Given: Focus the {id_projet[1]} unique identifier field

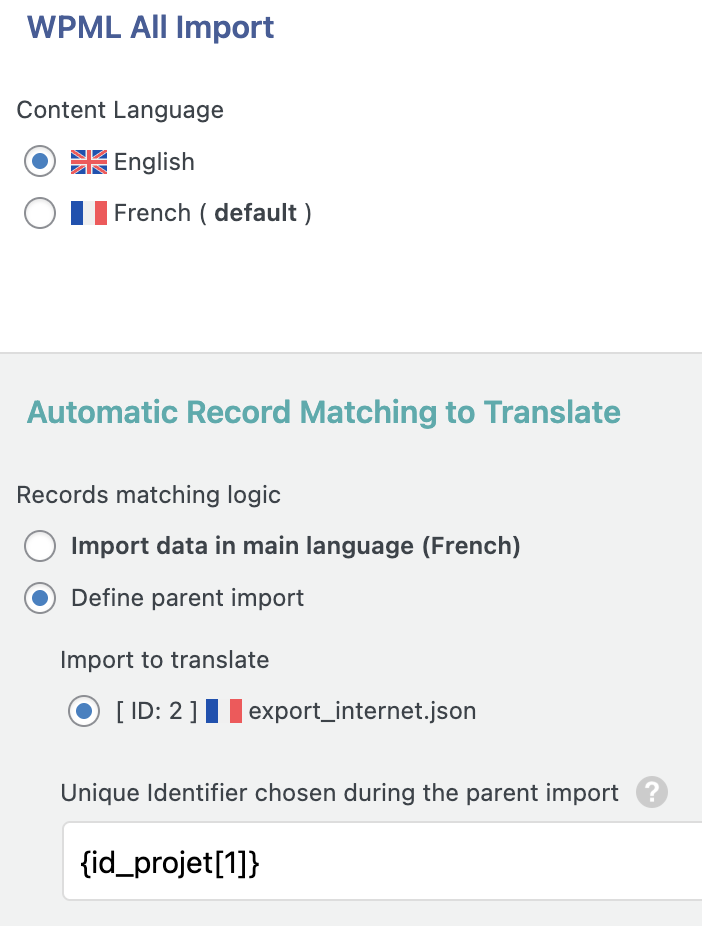Looking at the screenshot, I should (383, 861).
